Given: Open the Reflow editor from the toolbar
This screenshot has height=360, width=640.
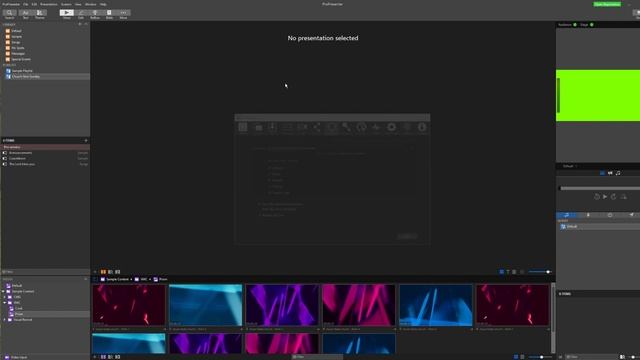Looking at the screenshot, I should coord(95,14).
